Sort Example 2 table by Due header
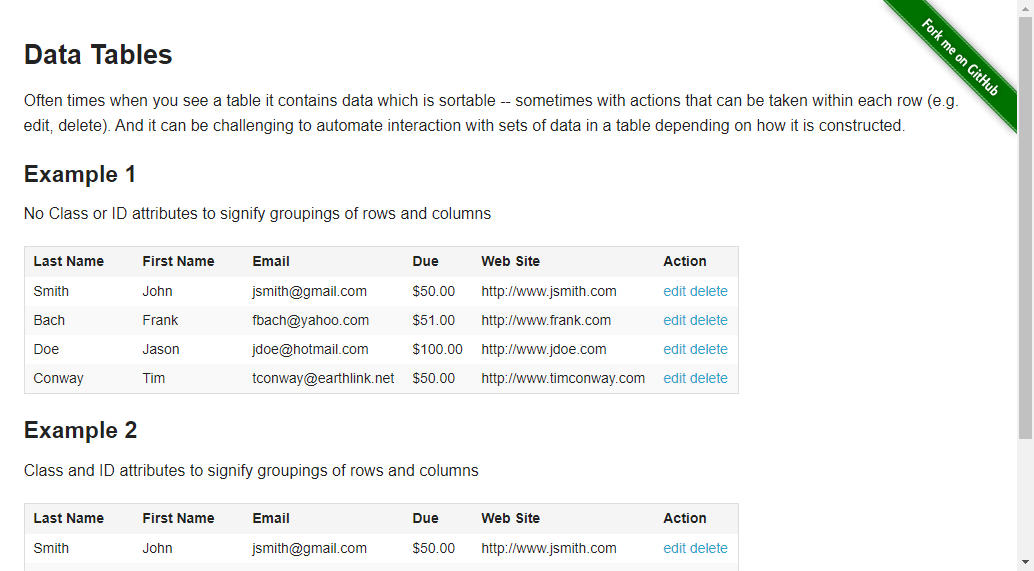This screenshot has width=1034, height=571. pyautogui.click(x=425, y=518)
